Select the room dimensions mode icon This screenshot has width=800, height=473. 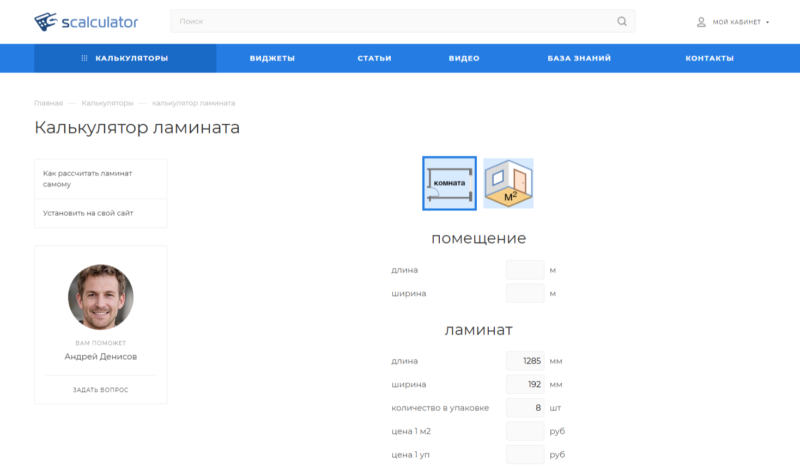pyautogui.click(x=449, y=183)
